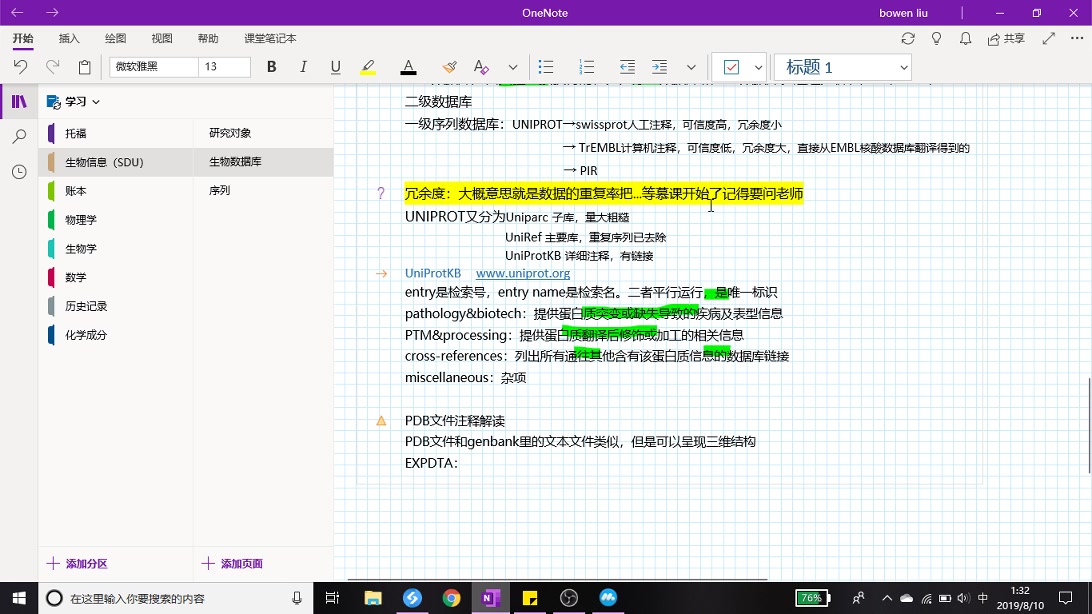The height and width of the screenshot is (614, 1092).
Task: Open the font color picker
Action: click(408, 67)
